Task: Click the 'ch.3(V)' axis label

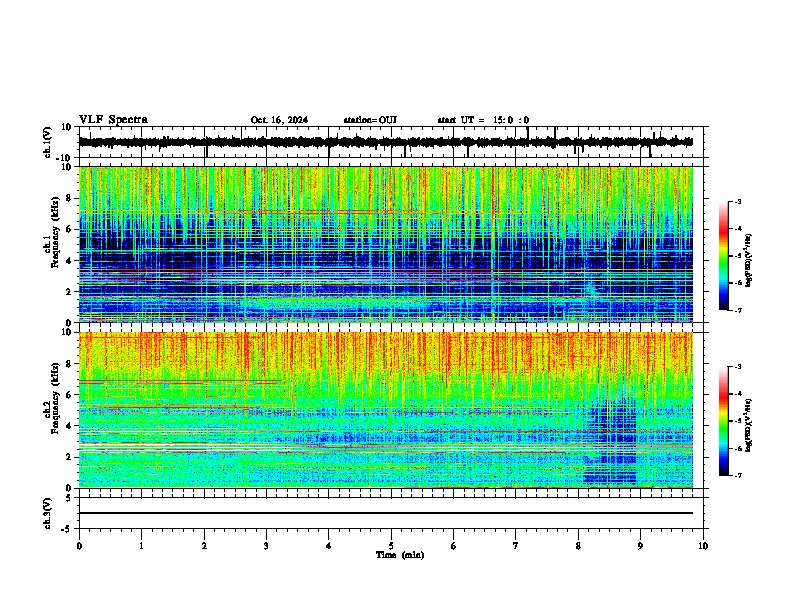Action: click(x=48, y=514)
